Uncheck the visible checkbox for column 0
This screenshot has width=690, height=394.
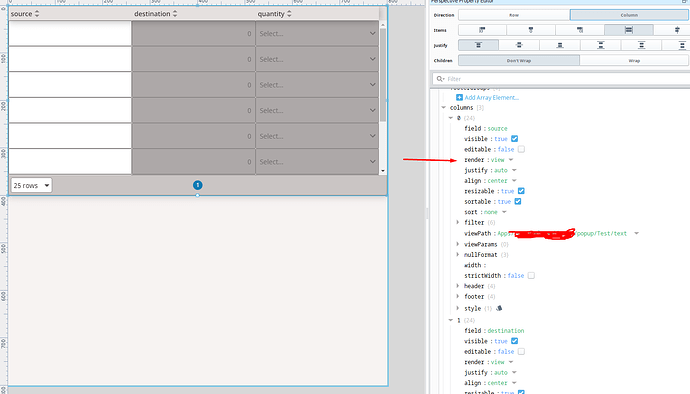pyautogui.click(x=514, y=139)
